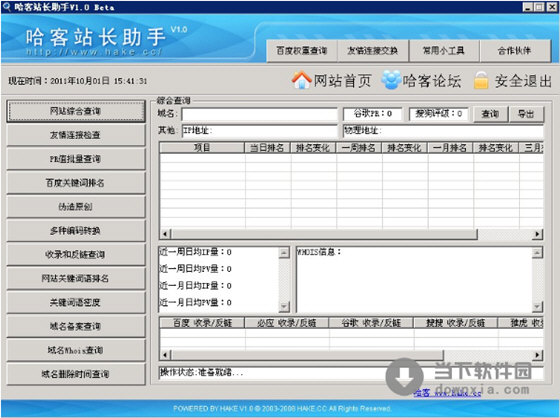Open the www.hake.cc header URL

click(94, 52)
